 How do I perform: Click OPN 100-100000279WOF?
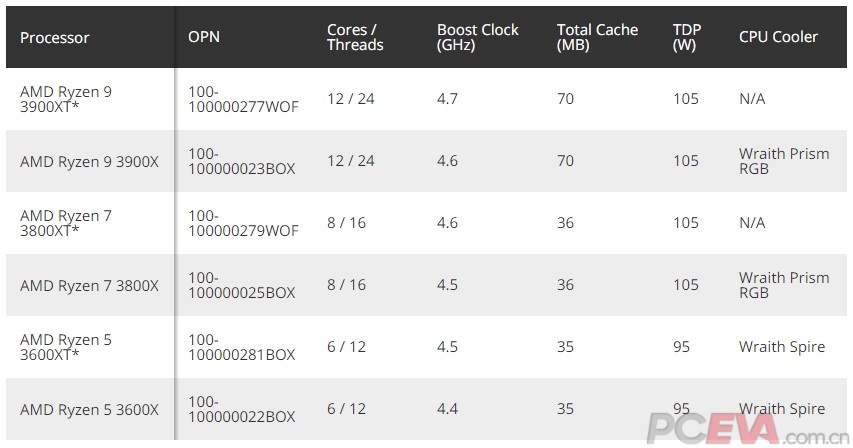pos(243,223)
